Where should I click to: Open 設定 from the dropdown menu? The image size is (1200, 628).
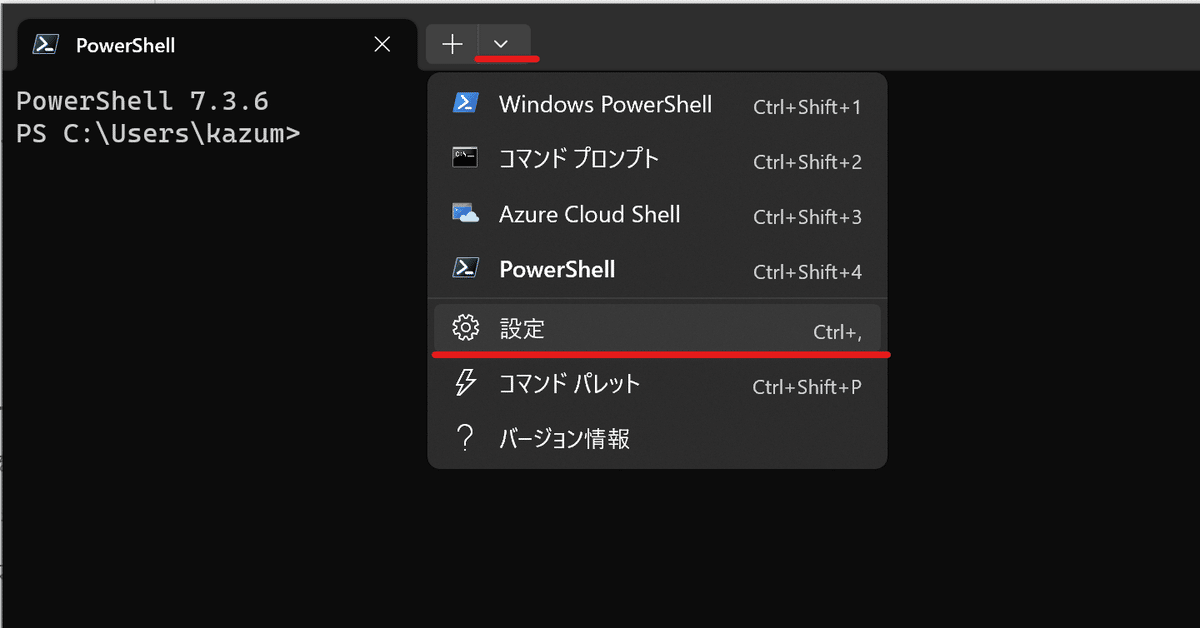[657, 329]
